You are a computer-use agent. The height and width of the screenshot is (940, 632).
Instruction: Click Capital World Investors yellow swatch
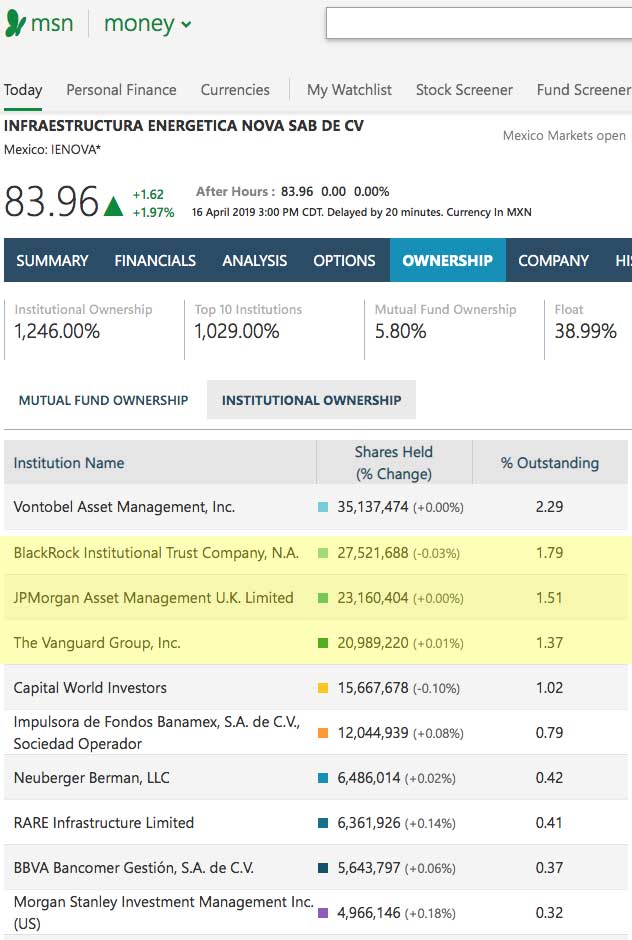point(323,688)
